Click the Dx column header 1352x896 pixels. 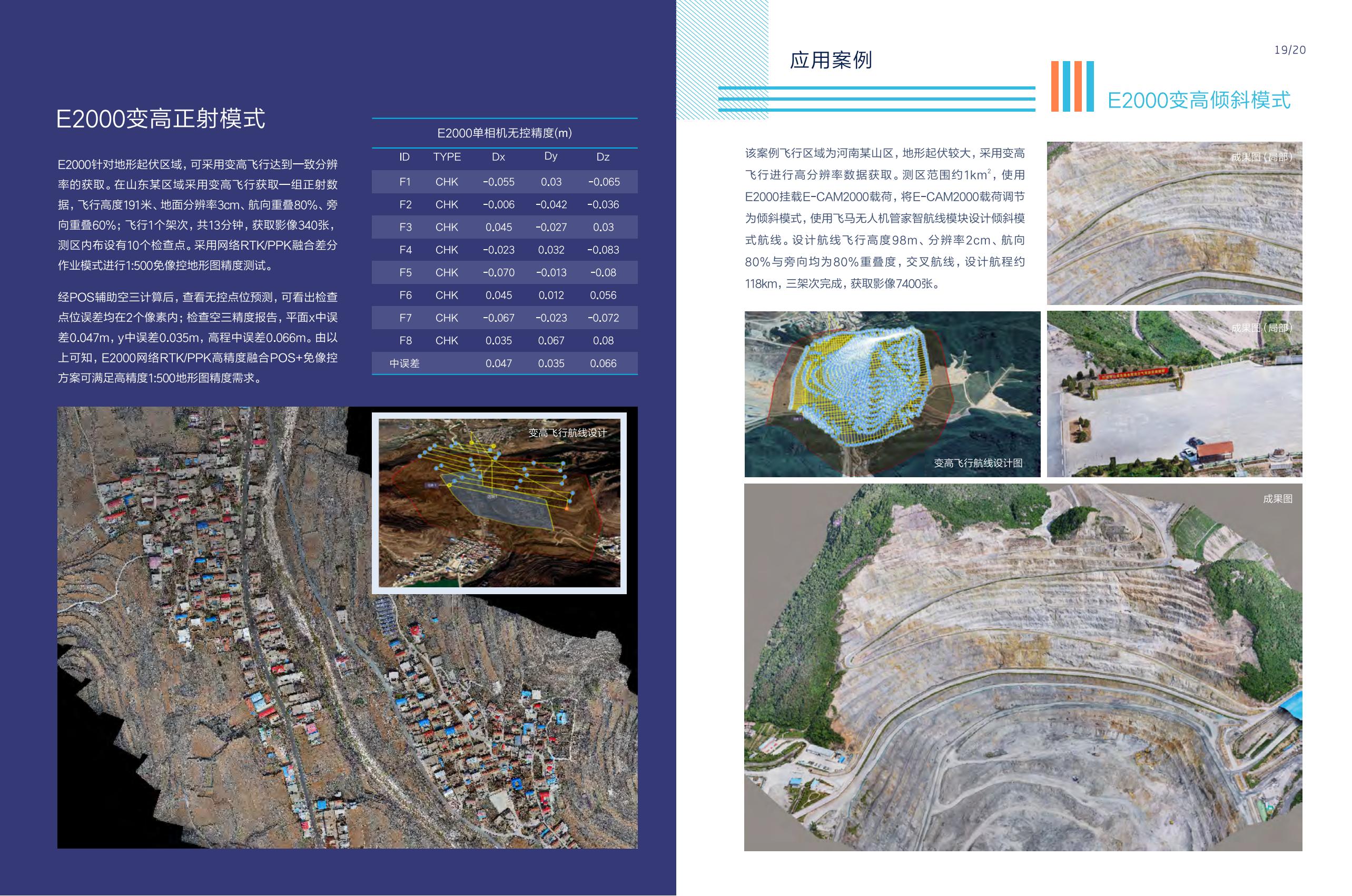click(498, 157)
